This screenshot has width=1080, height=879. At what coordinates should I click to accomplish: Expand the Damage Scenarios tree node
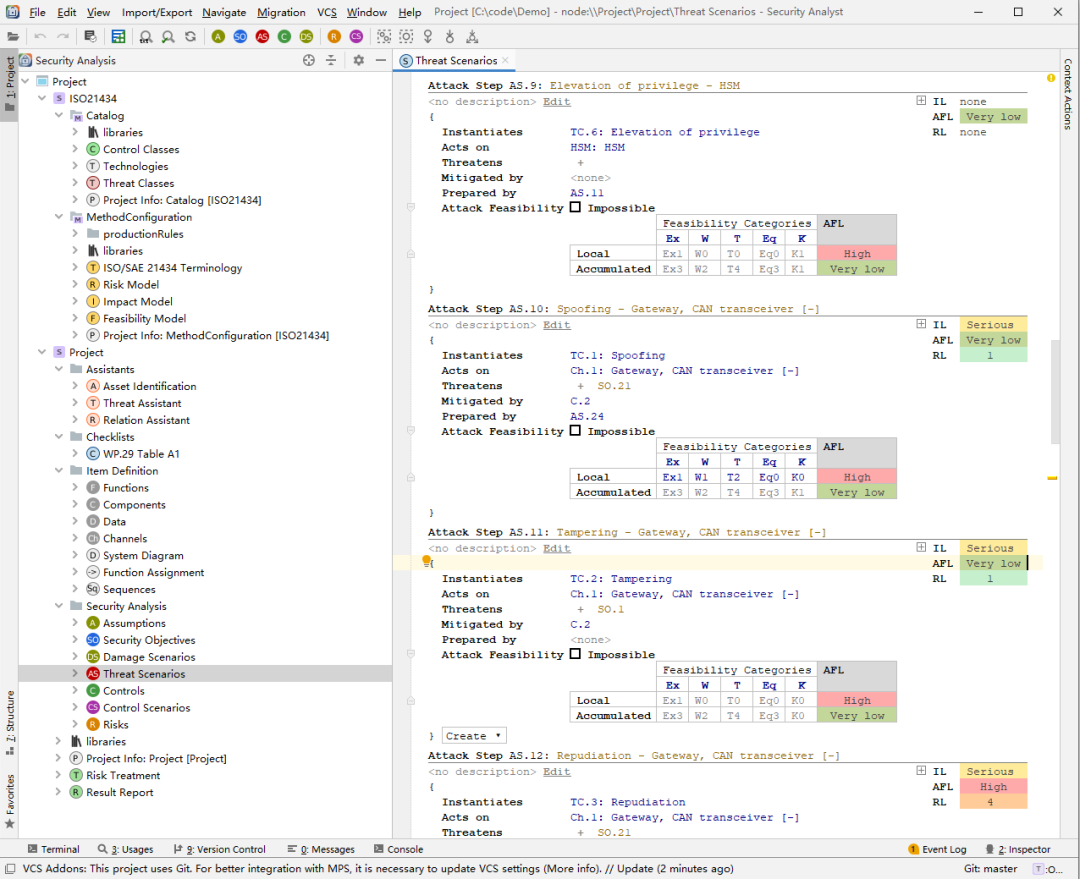click(75, 657)
